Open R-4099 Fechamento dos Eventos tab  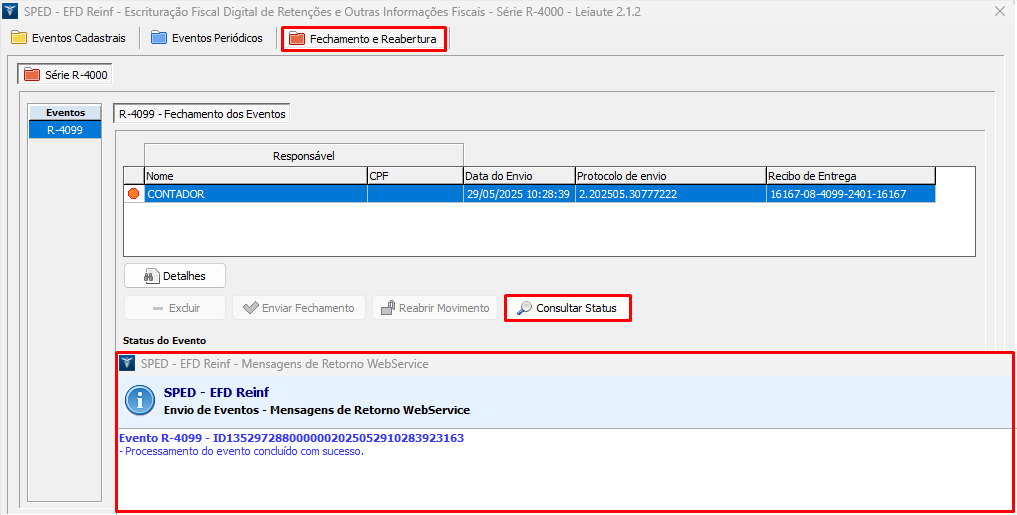[x=202, y=114]
